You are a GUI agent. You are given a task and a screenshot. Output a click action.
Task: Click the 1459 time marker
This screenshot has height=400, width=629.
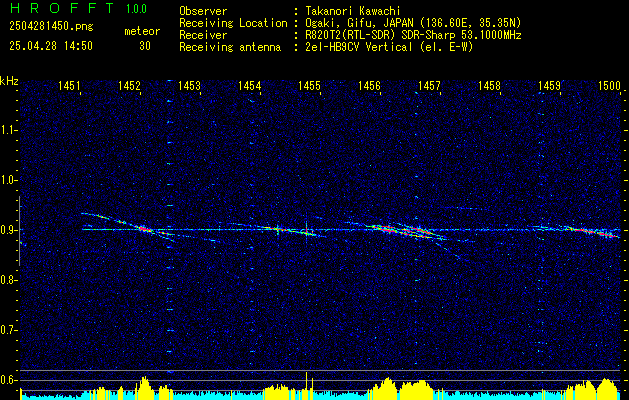click(x=550, y=85)
